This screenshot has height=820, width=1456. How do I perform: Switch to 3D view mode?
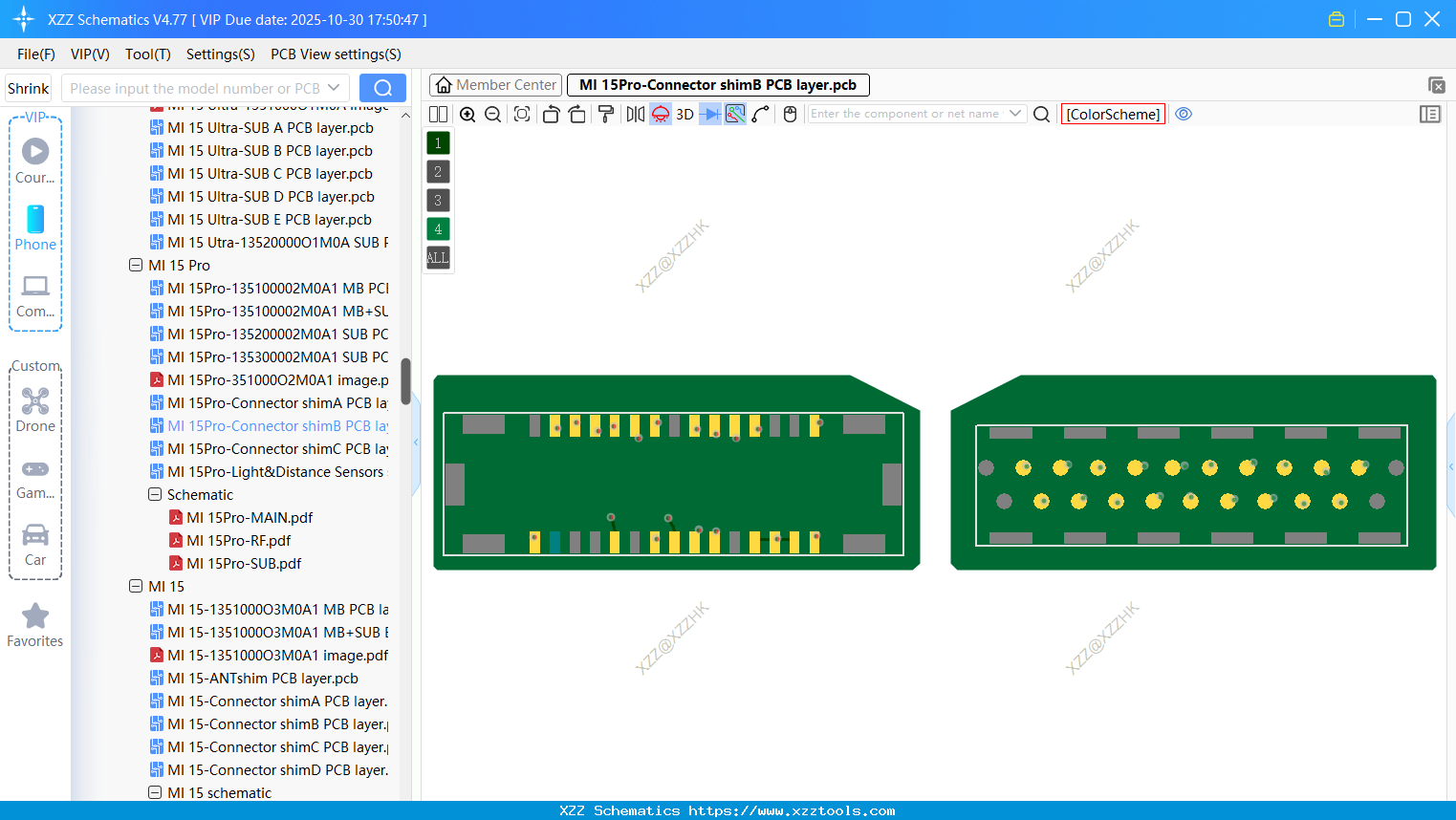685,114
